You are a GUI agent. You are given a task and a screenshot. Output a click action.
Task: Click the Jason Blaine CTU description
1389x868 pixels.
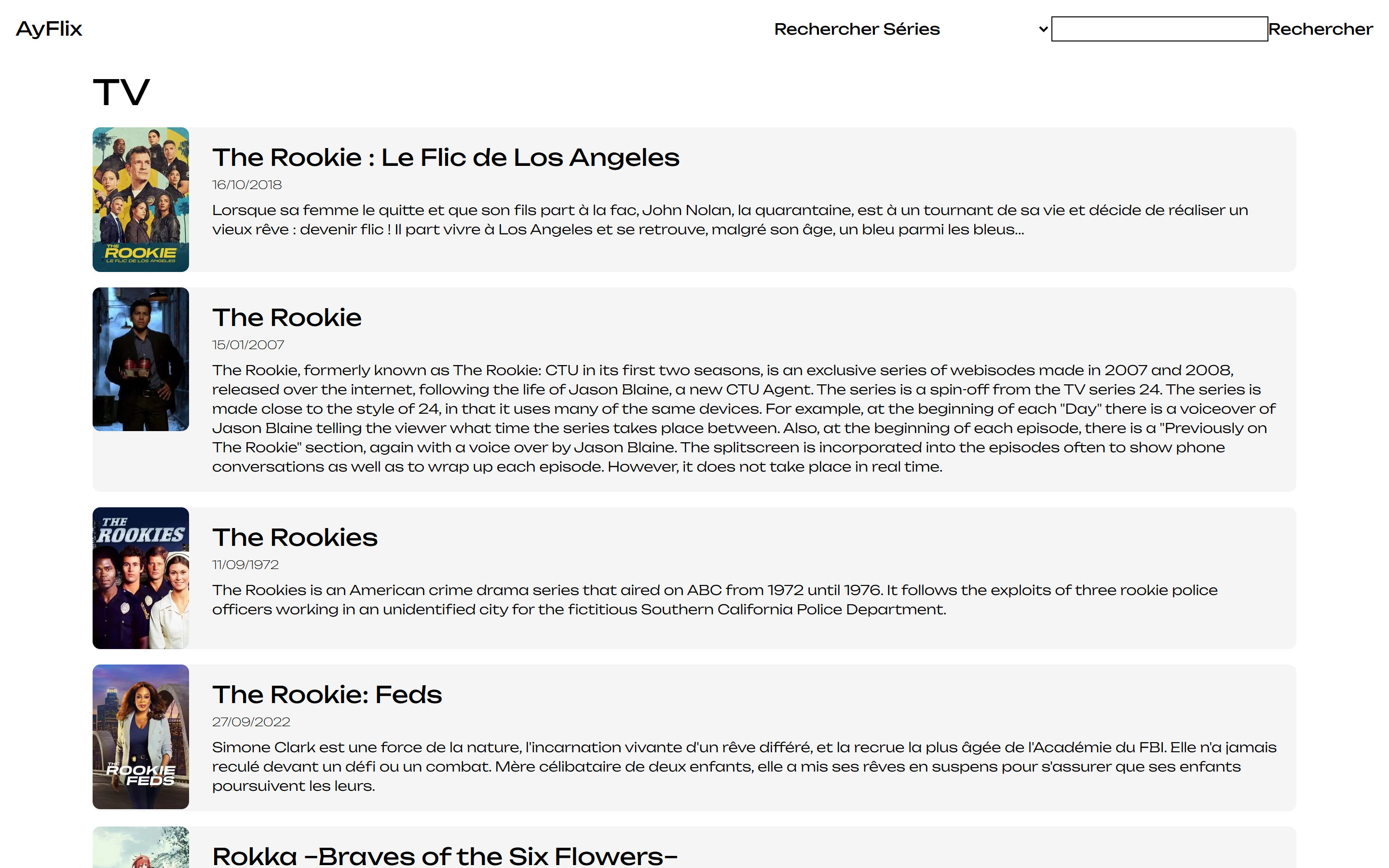[x=743, y=418]
